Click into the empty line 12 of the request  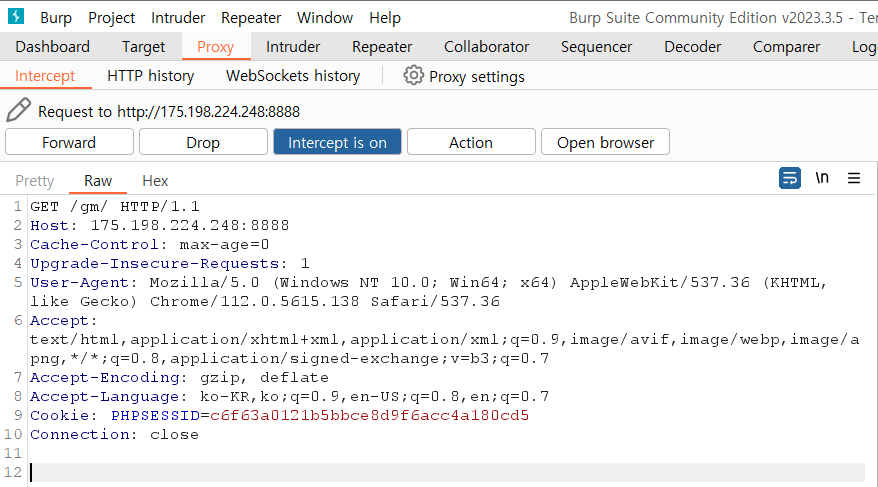point(447,472)
